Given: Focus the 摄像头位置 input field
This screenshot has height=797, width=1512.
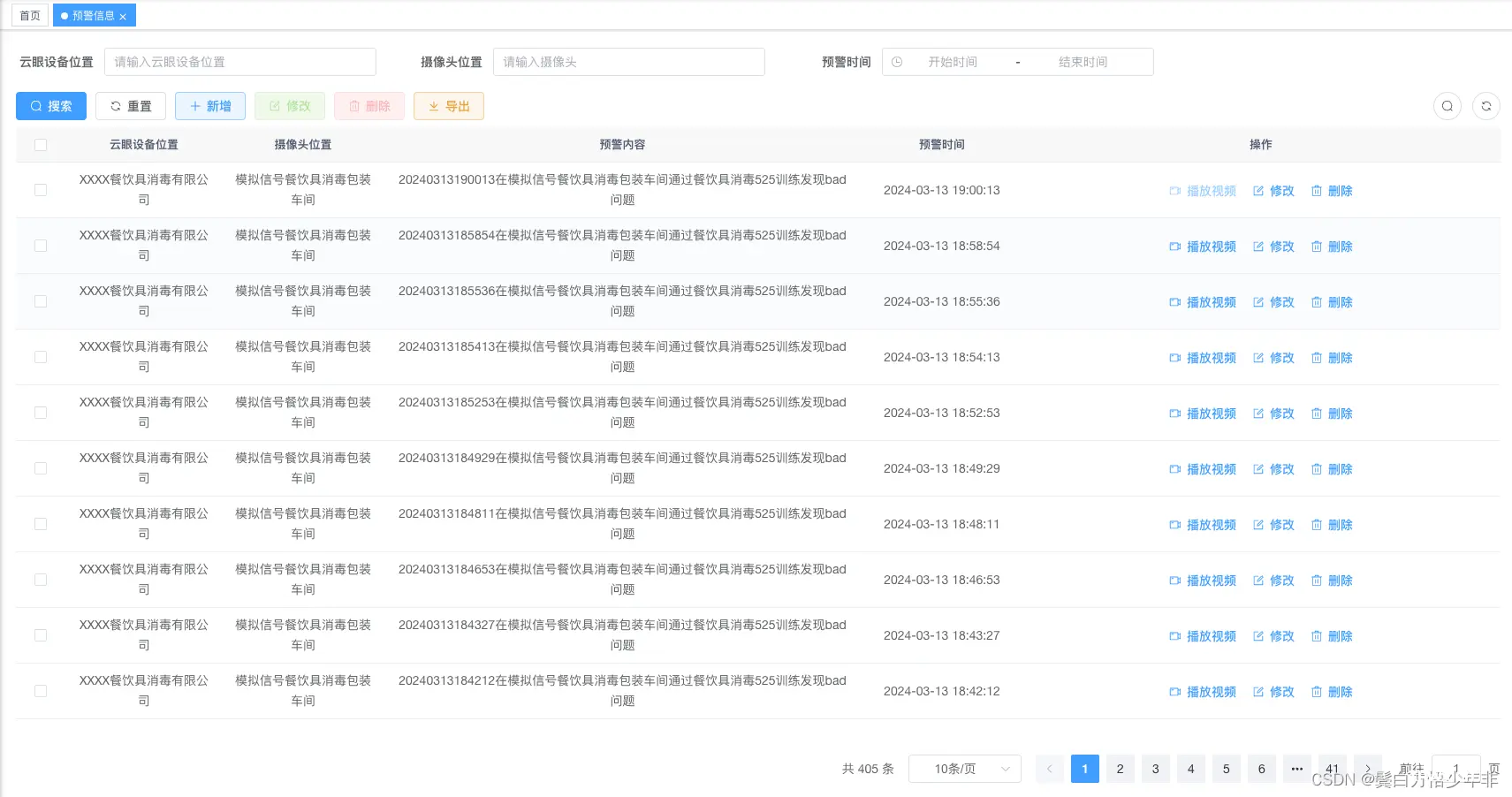Looking at the screenshot, I should pyautogui.click(x=629, y=62).
